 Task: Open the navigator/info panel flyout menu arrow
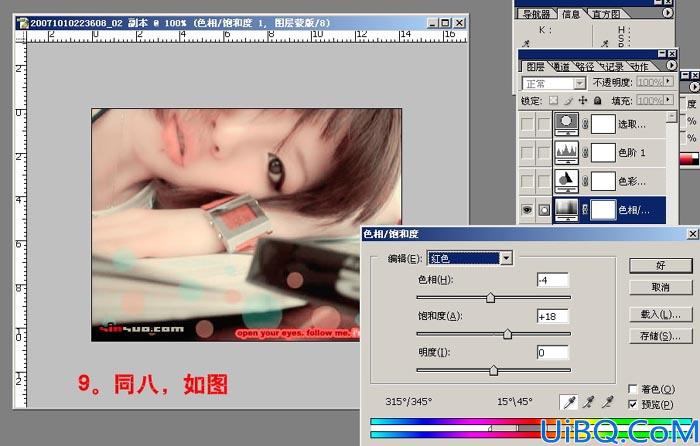click(667, 13)
